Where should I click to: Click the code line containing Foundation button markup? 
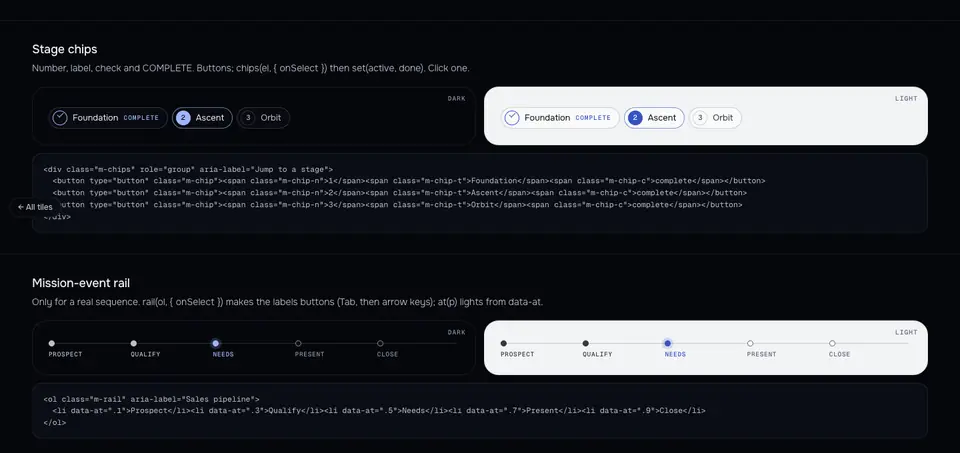409,181
